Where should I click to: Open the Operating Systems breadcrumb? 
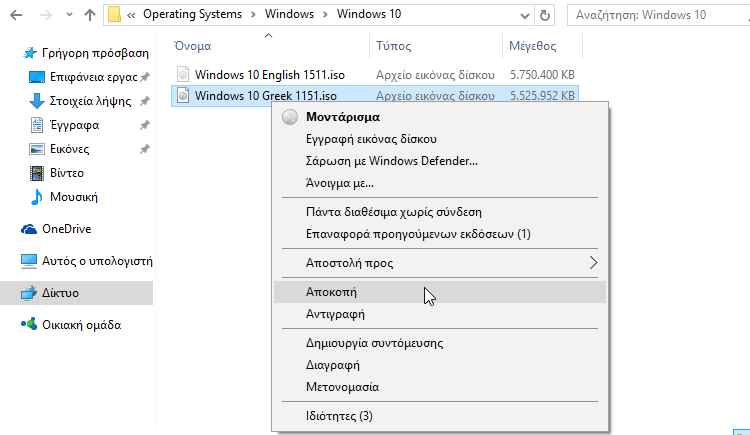[192, 14]
